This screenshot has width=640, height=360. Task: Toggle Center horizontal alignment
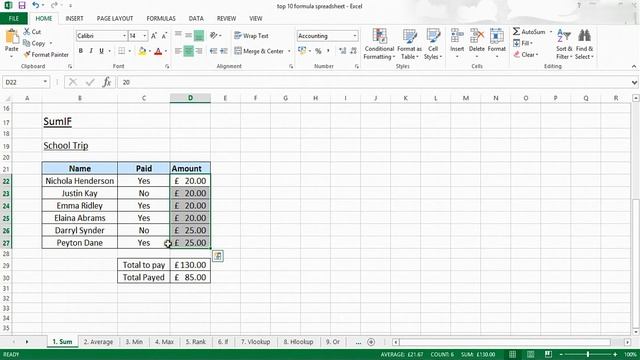point(189,51)
